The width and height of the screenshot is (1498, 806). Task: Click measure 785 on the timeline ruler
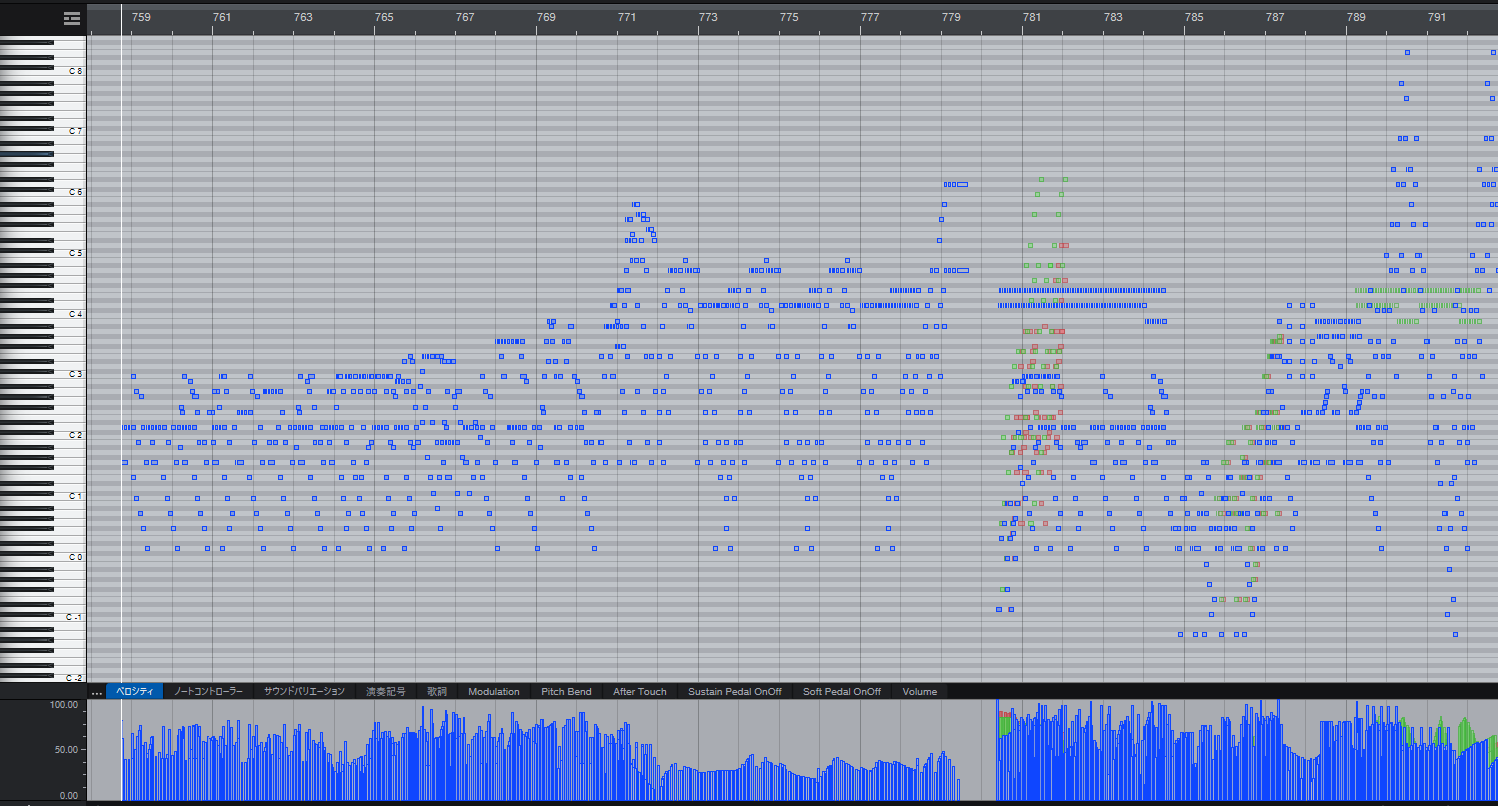tap(1194, 17)
